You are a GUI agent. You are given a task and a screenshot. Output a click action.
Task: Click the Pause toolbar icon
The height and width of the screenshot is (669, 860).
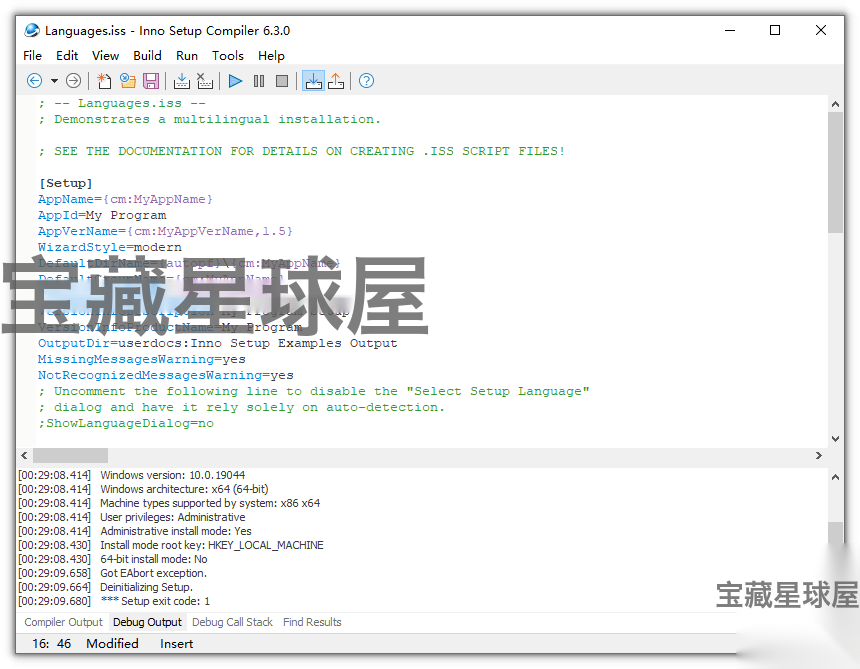point(259,81)
